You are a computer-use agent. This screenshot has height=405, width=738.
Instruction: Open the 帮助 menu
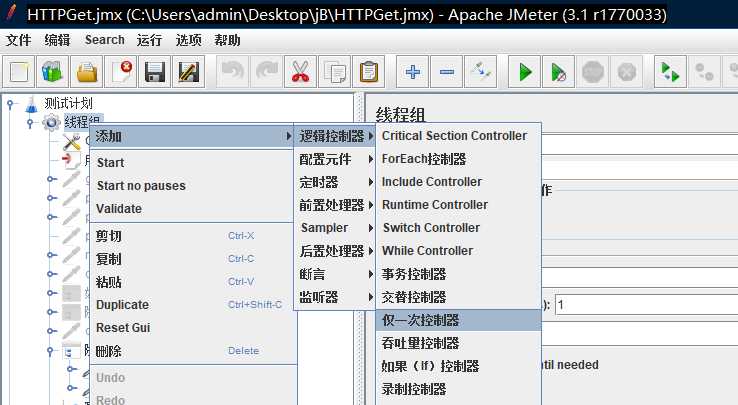point(227,40)
